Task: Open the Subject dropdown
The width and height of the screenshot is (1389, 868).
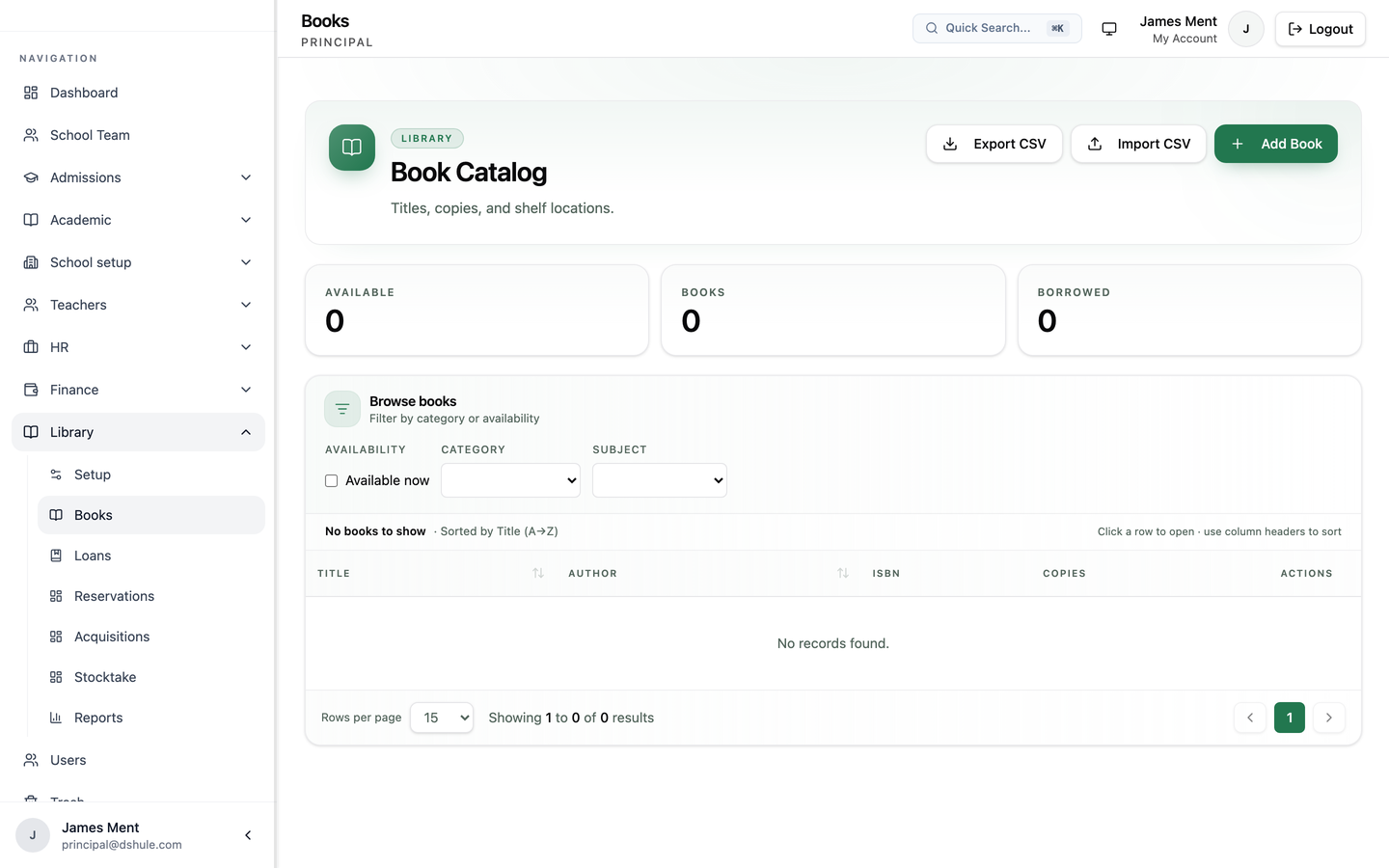Action: (x=660, y=480)
